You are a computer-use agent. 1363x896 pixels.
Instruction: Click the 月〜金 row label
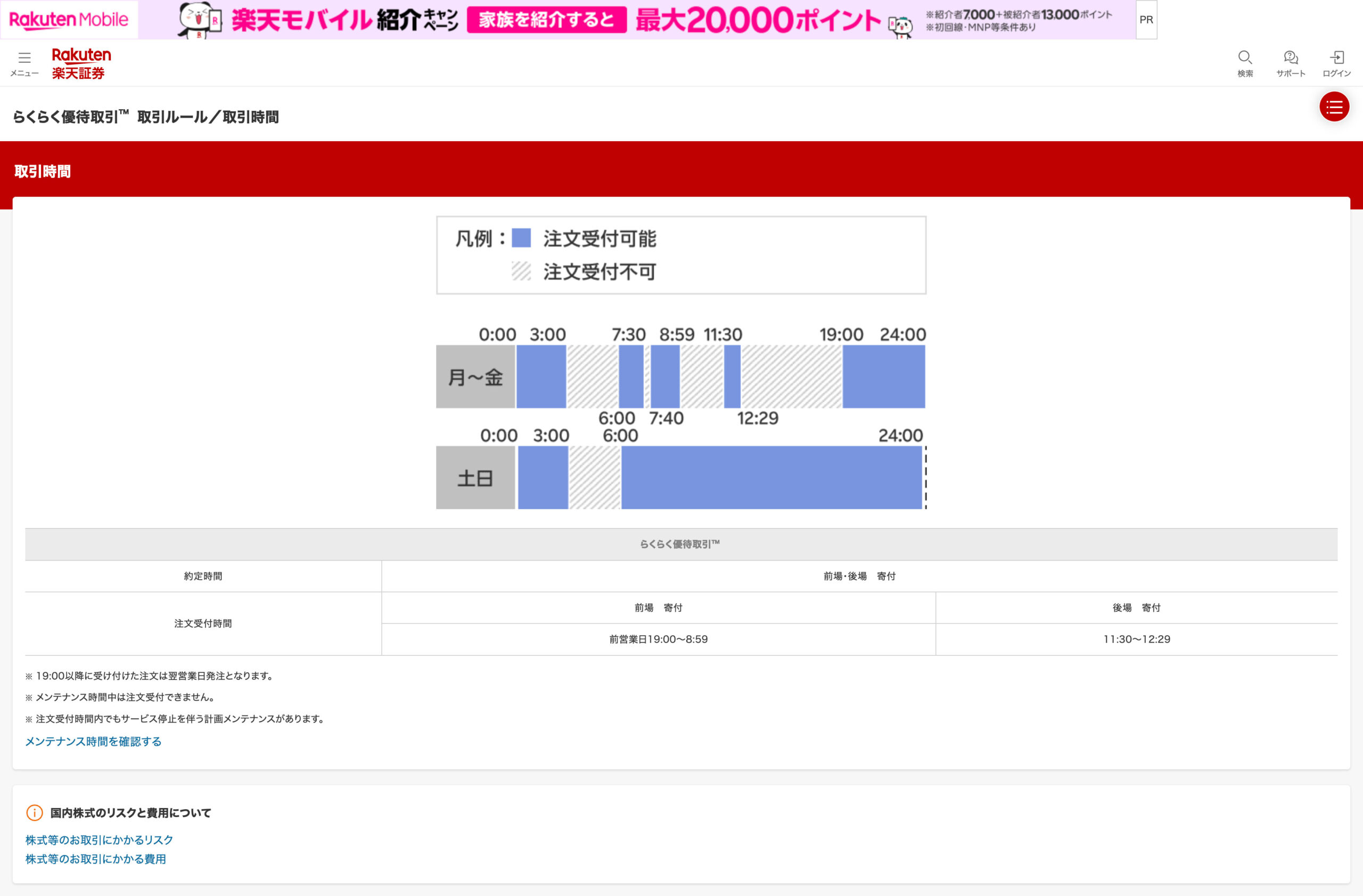(x=475, y=377)
